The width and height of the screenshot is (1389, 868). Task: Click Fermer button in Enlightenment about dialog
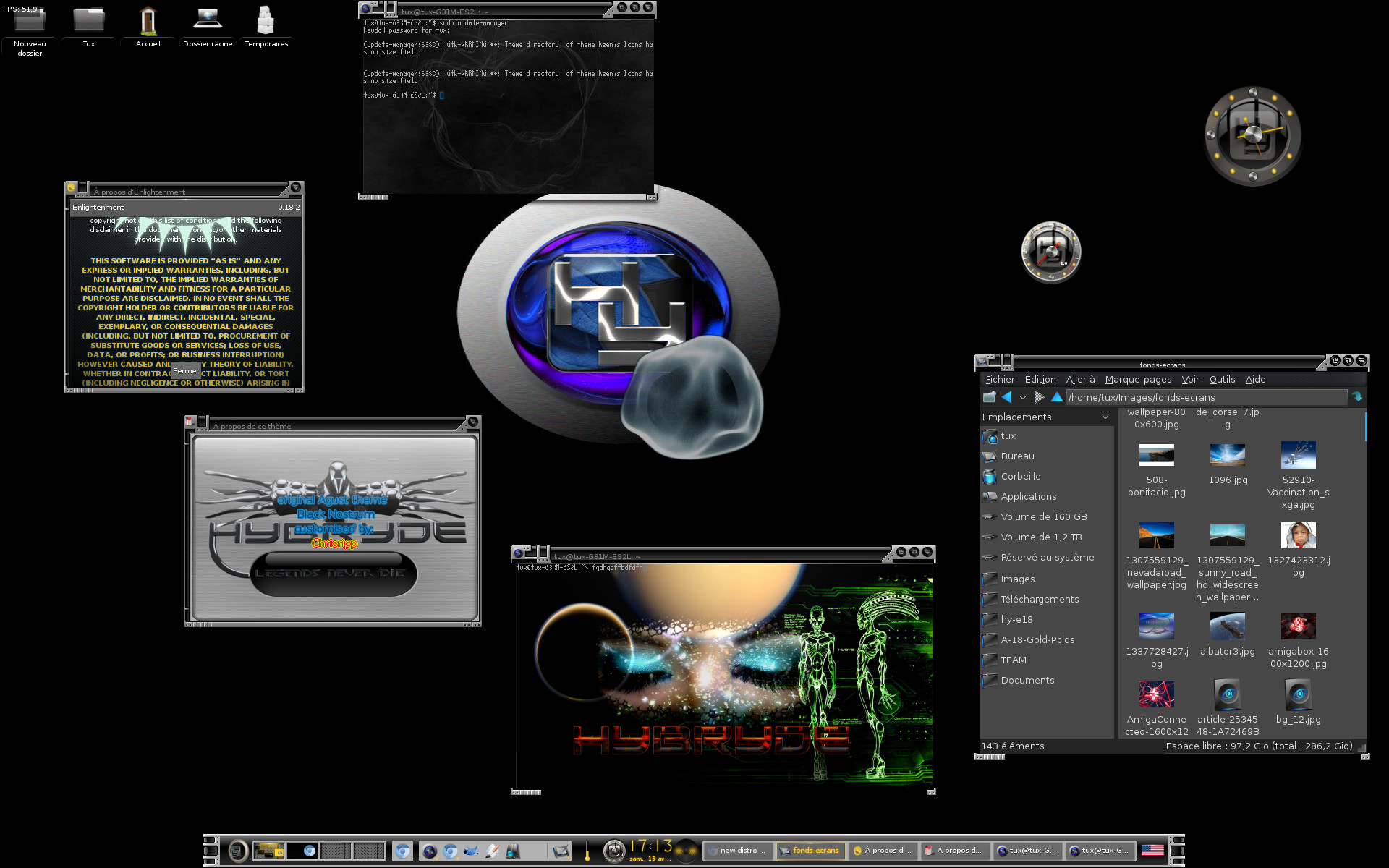[186, 370]
